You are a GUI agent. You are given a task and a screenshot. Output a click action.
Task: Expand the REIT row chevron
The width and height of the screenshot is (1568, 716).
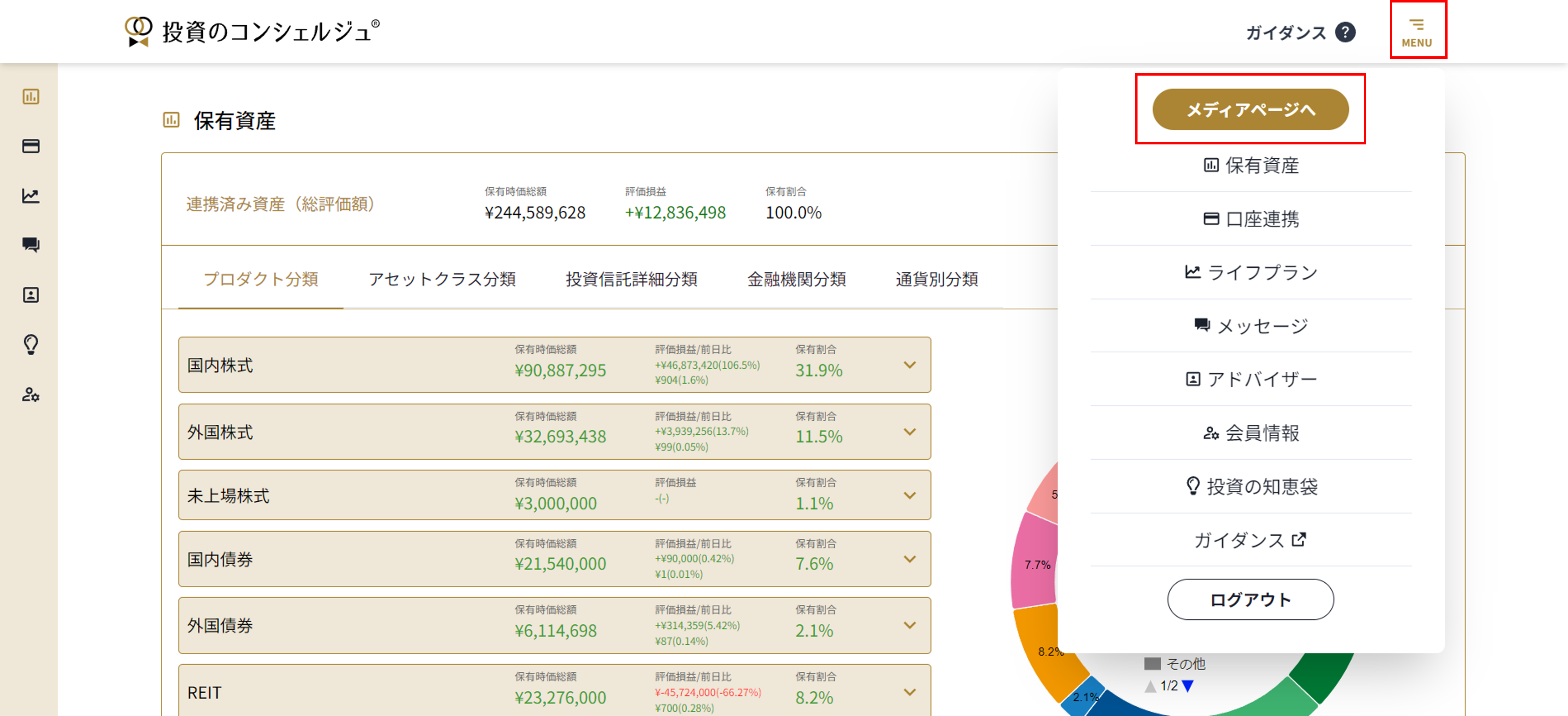pyautogui.click(x=909, y=692)
